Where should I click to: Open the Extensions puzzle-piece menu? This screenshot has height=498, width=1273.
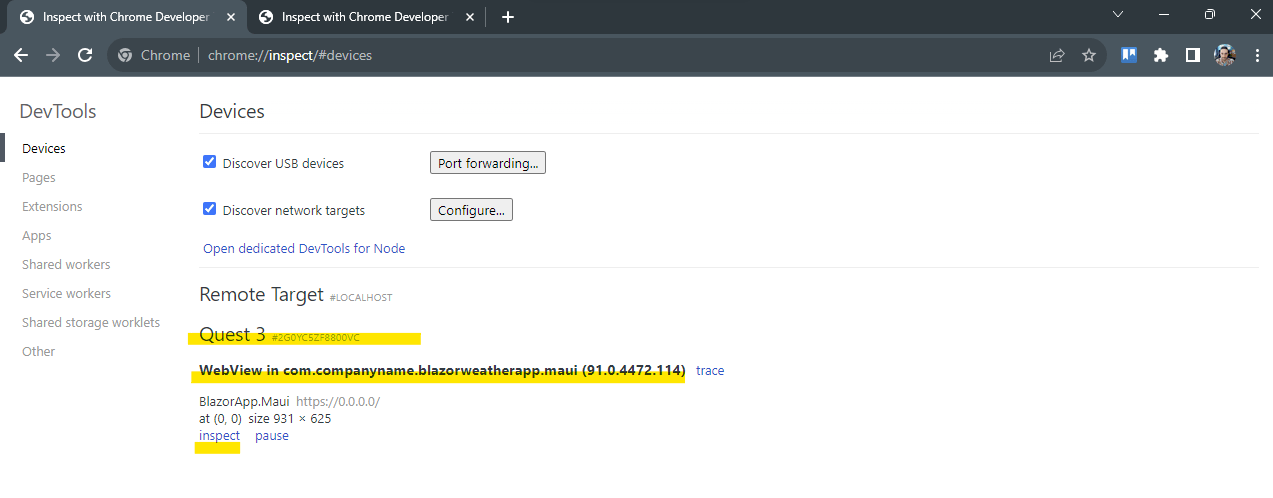click(1161, 55)
